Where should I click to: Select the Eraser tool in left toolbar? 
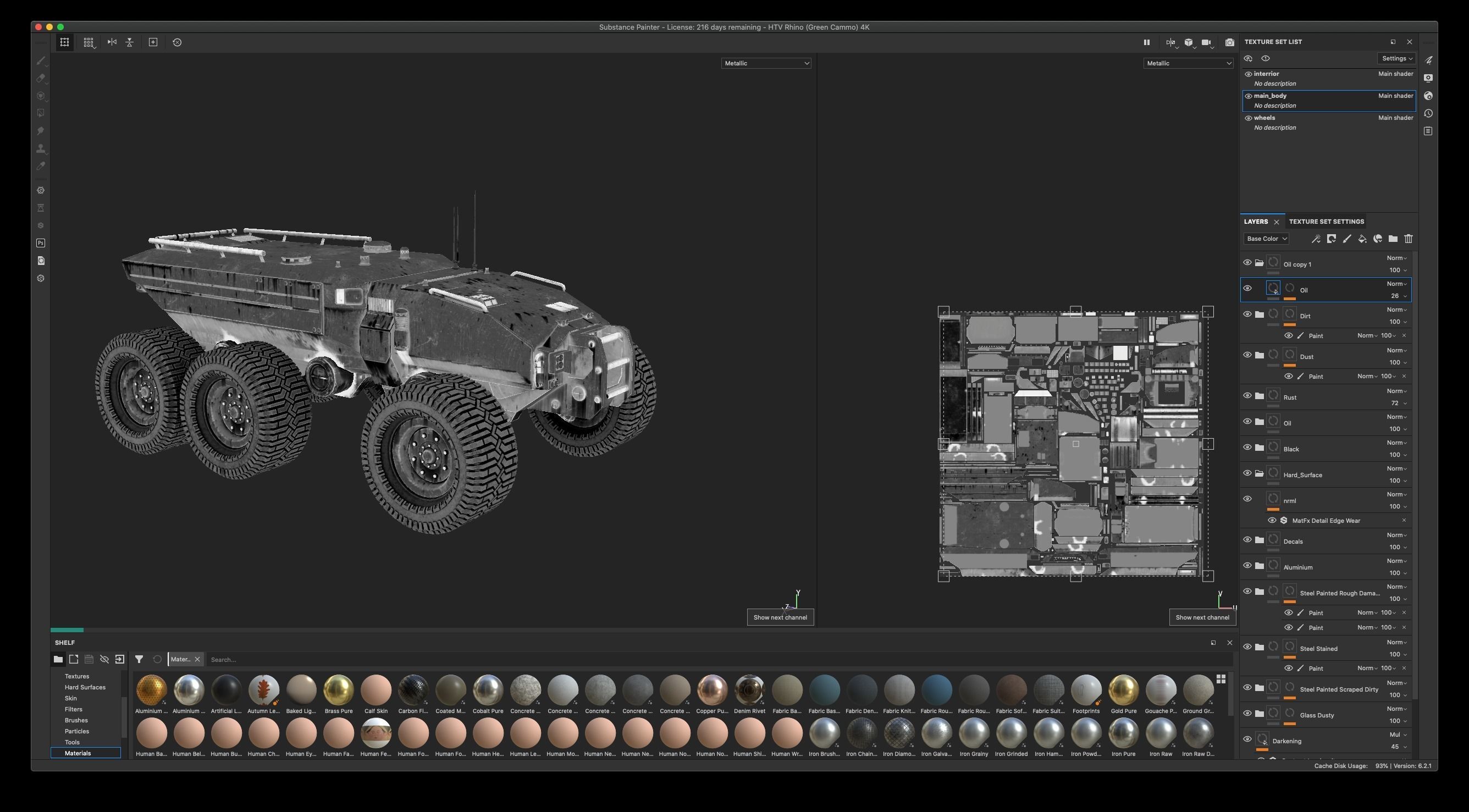point(41,78)
